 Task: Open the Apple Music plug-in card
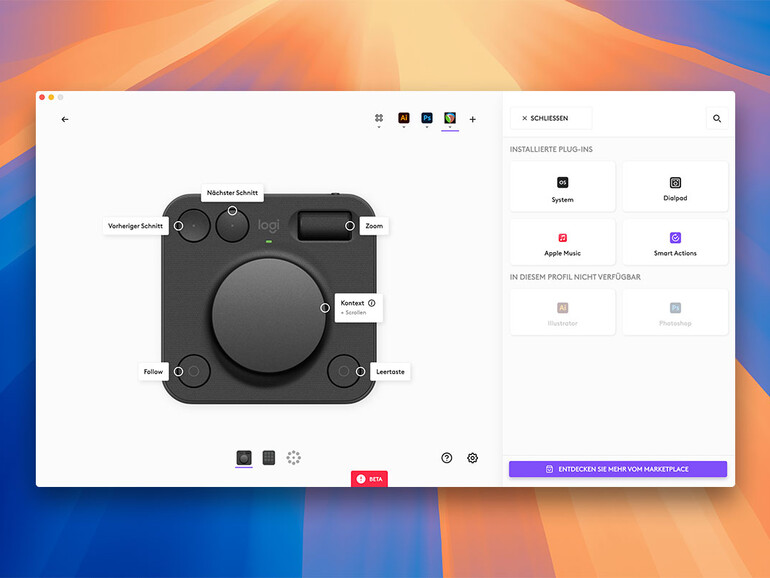point(562,242)
